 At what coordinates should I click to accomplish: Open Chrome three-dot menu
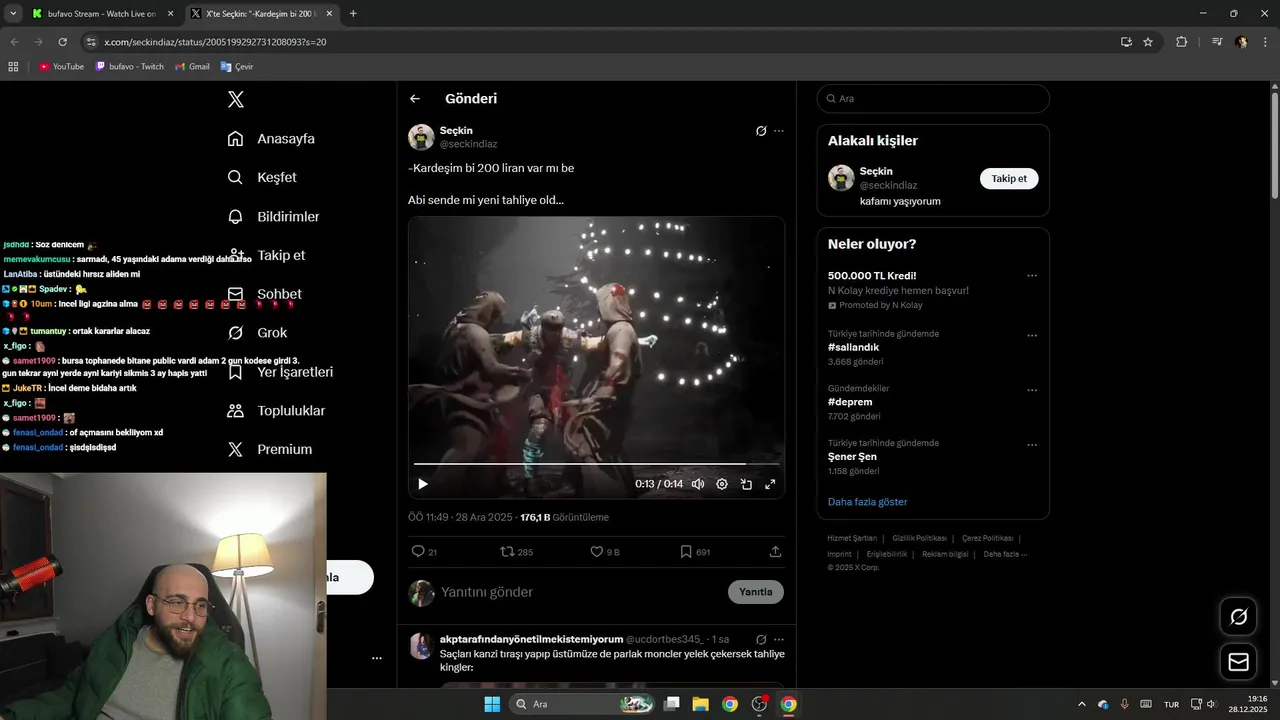click(x=1265, y=42)
